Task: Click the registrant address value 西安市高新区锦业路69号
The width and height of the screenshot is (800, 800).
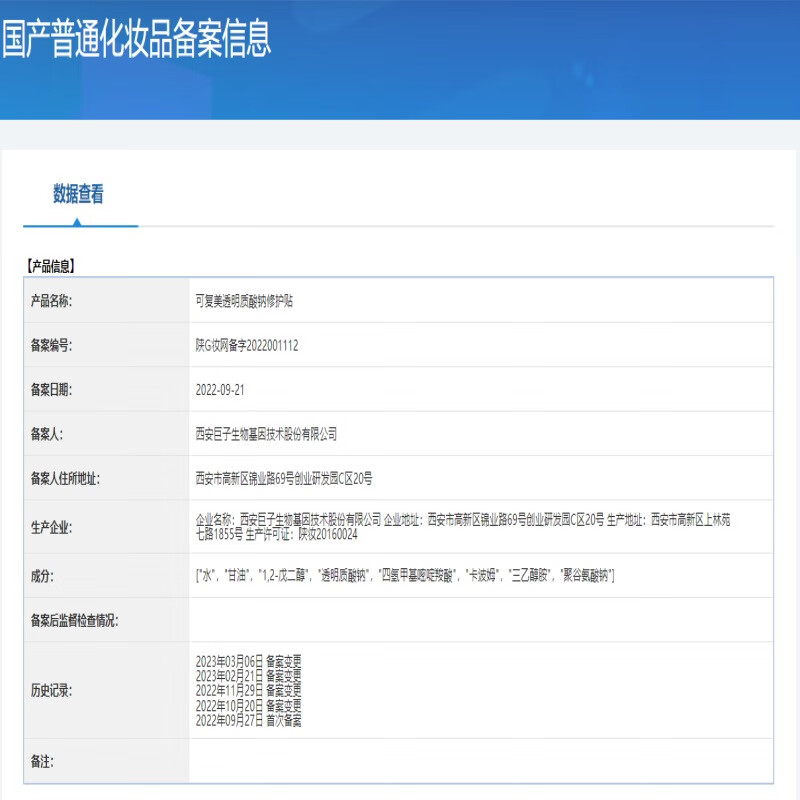Action: 283,478
